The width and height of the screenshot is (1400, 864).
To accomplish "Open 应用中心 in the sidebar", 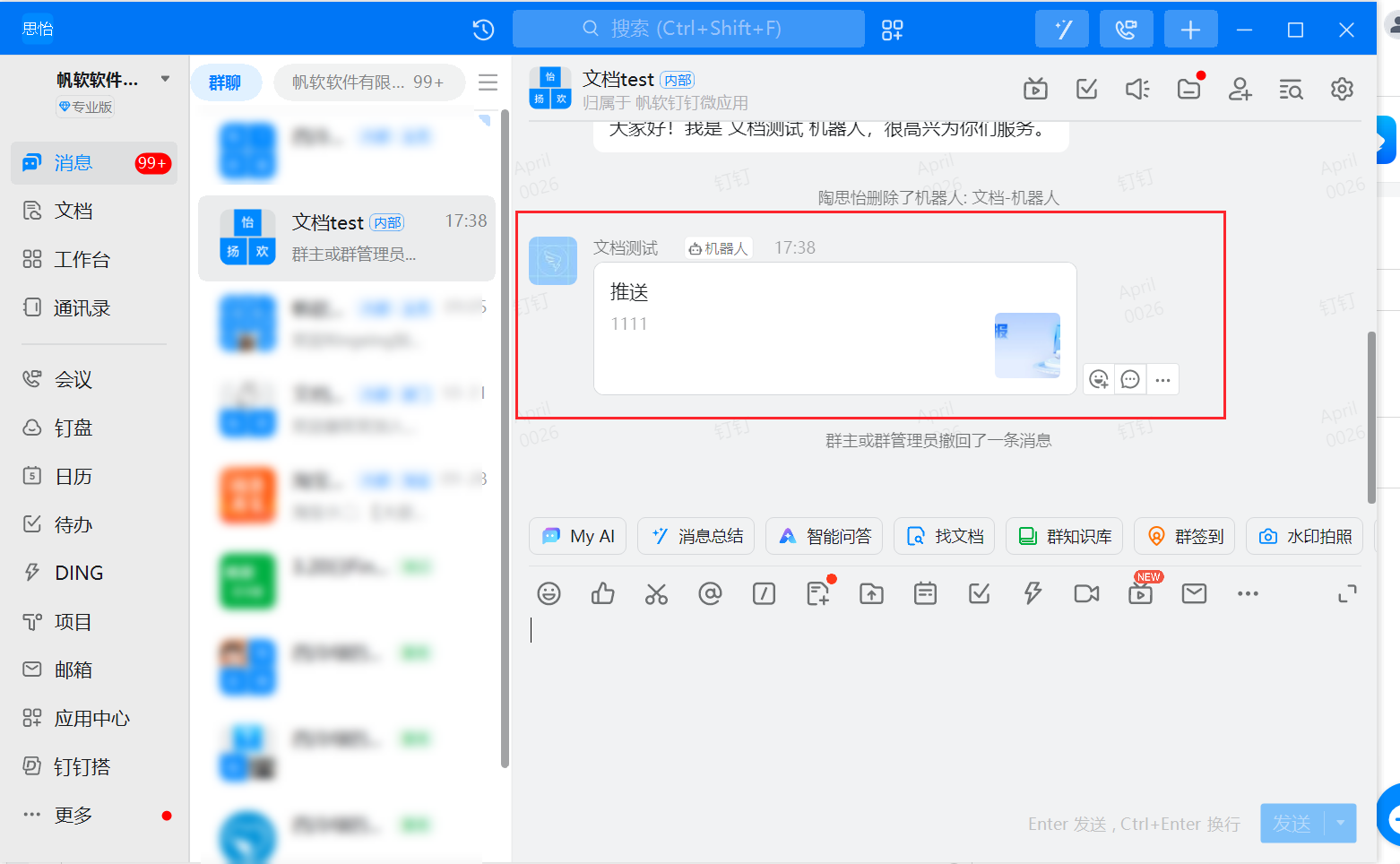I will point(94,719).
